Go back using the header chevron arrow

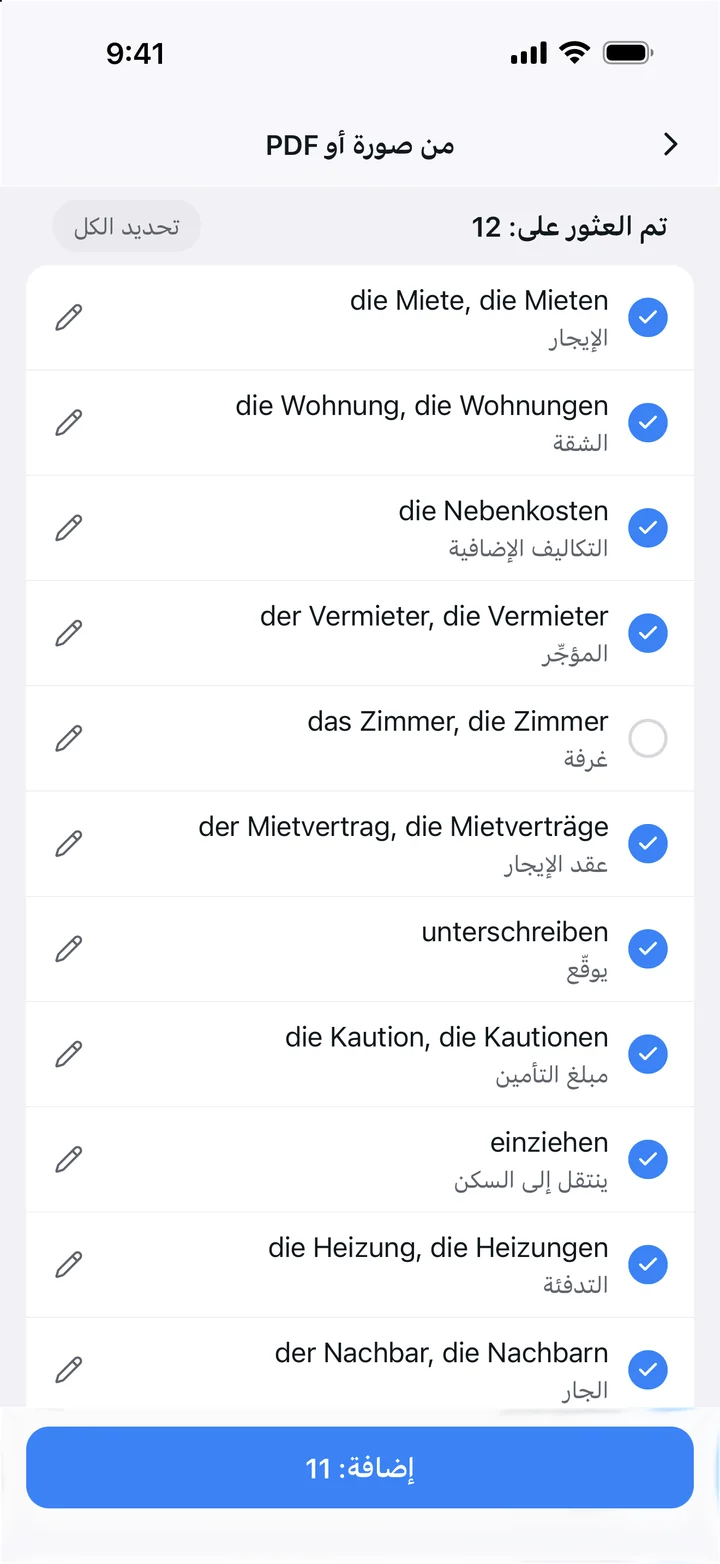[x=671, y=145]
